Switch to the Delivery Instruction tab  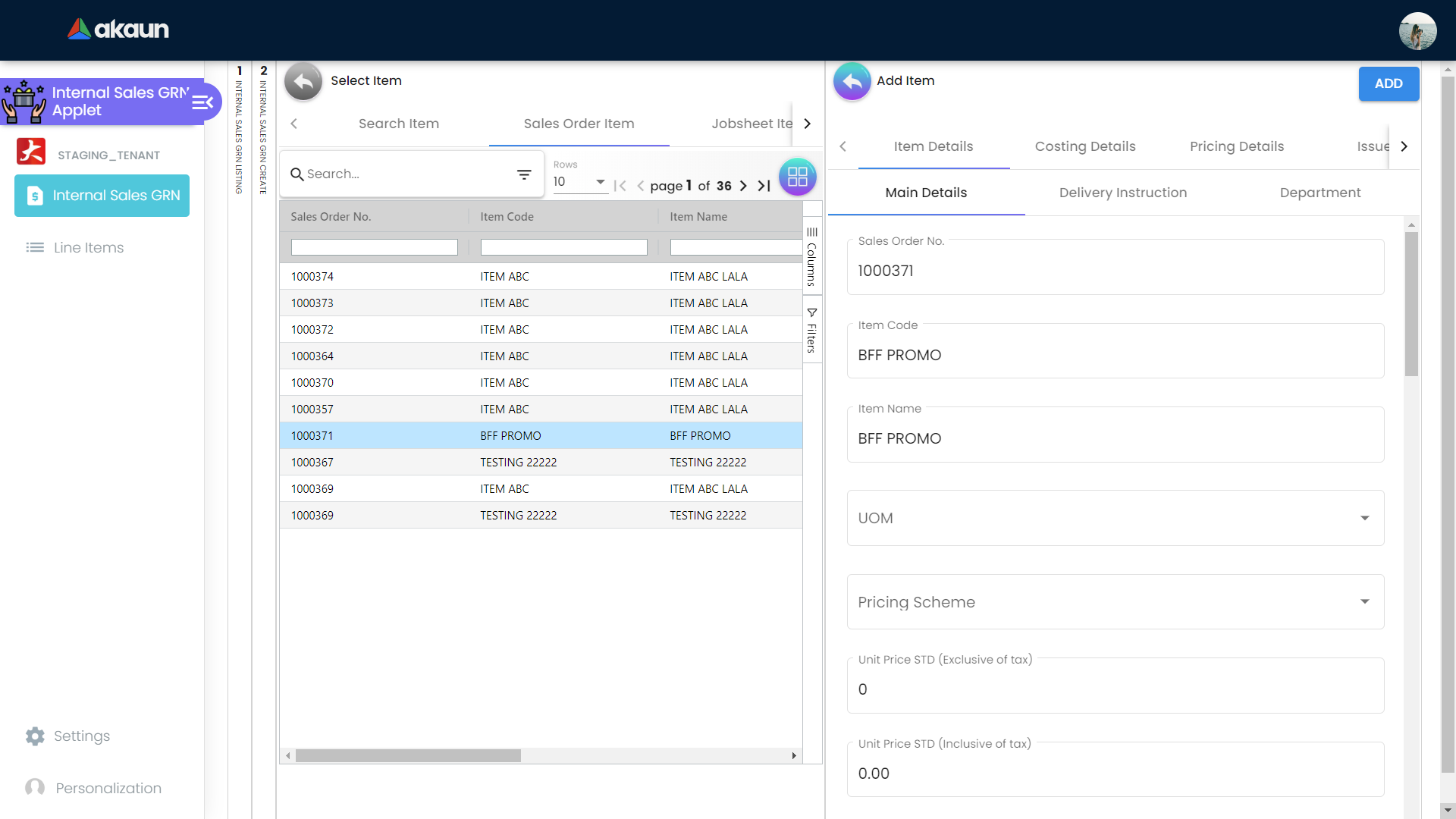(1122, 193)
